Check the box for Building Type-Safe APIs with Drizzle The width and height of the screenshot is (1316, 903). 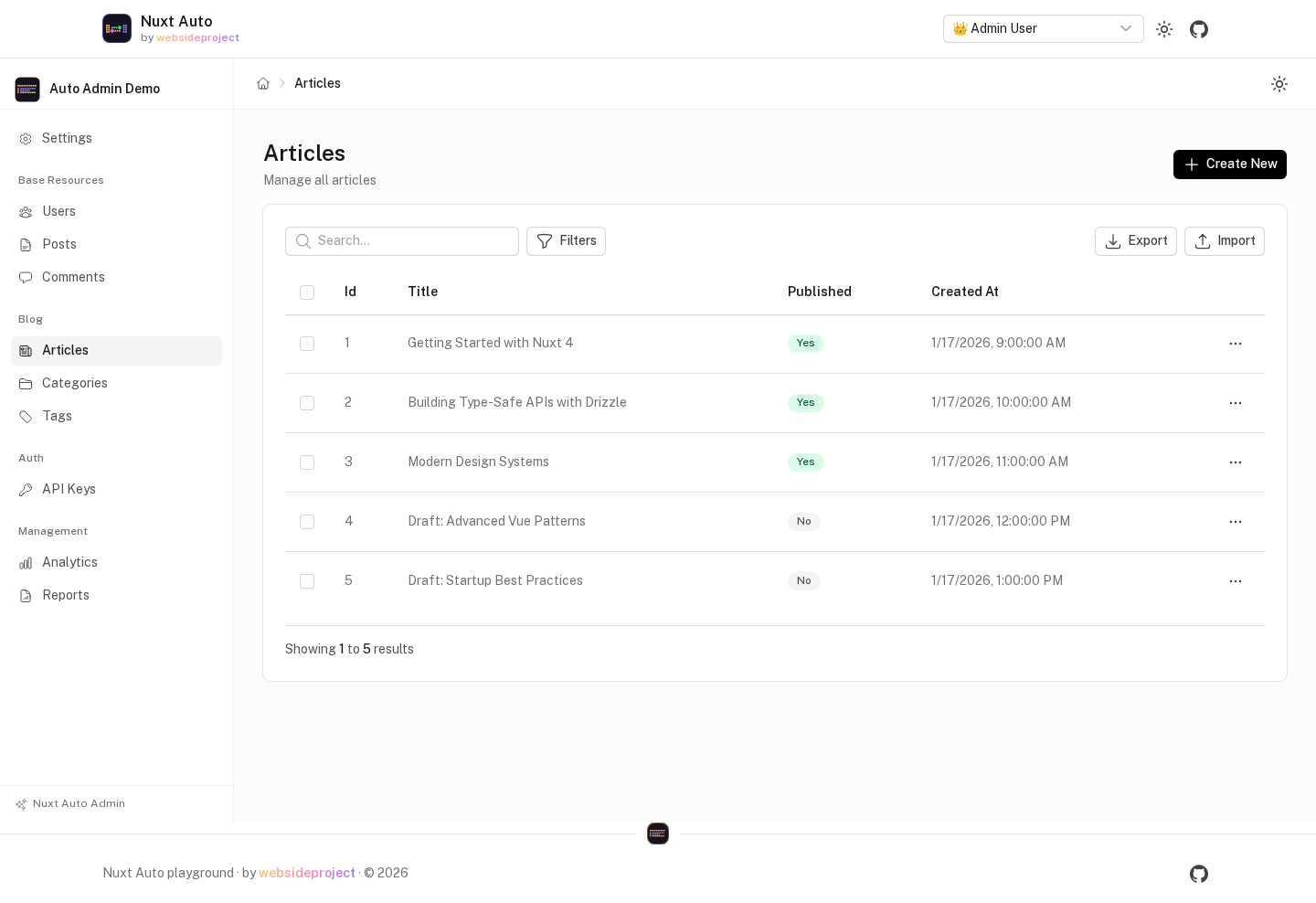307,403
